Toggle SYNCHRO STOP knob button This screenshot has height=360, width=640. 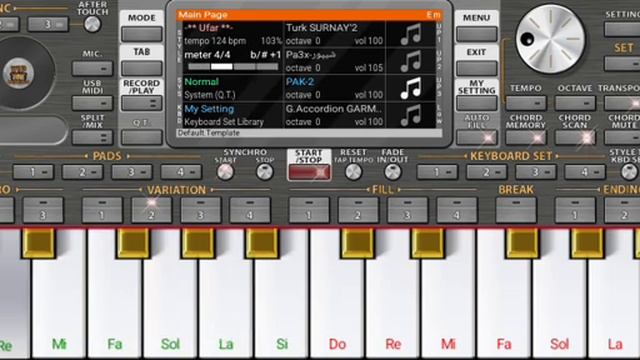264,172
